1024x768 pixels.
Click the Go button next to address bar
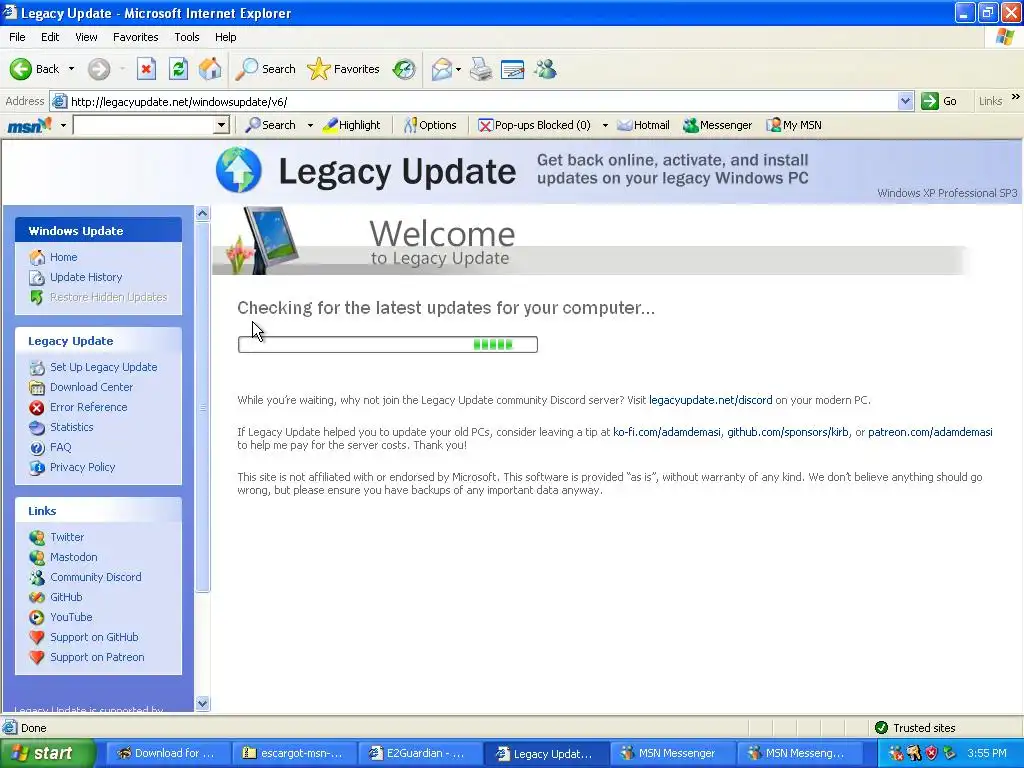939,101
